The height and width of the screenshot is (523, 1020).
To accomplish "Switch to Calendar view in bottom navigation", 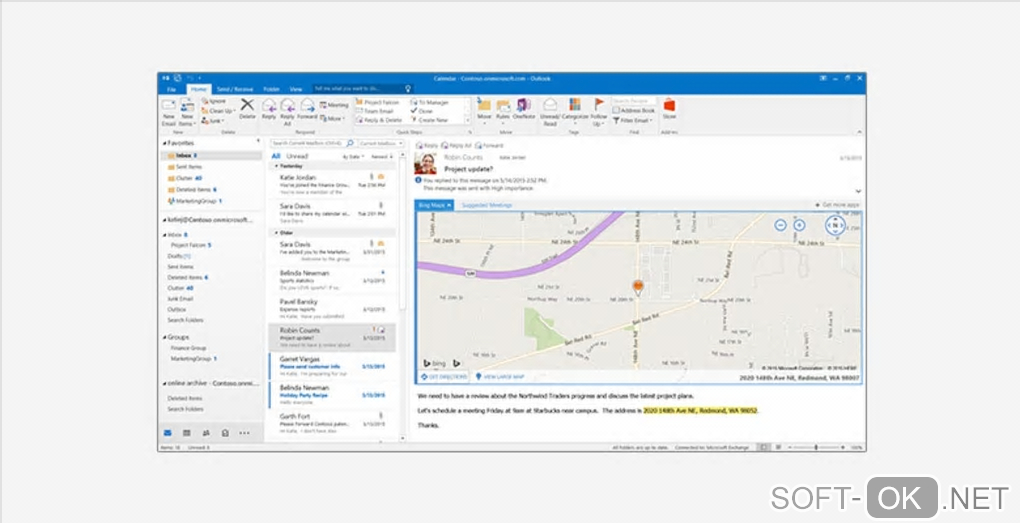I will 187,433.
